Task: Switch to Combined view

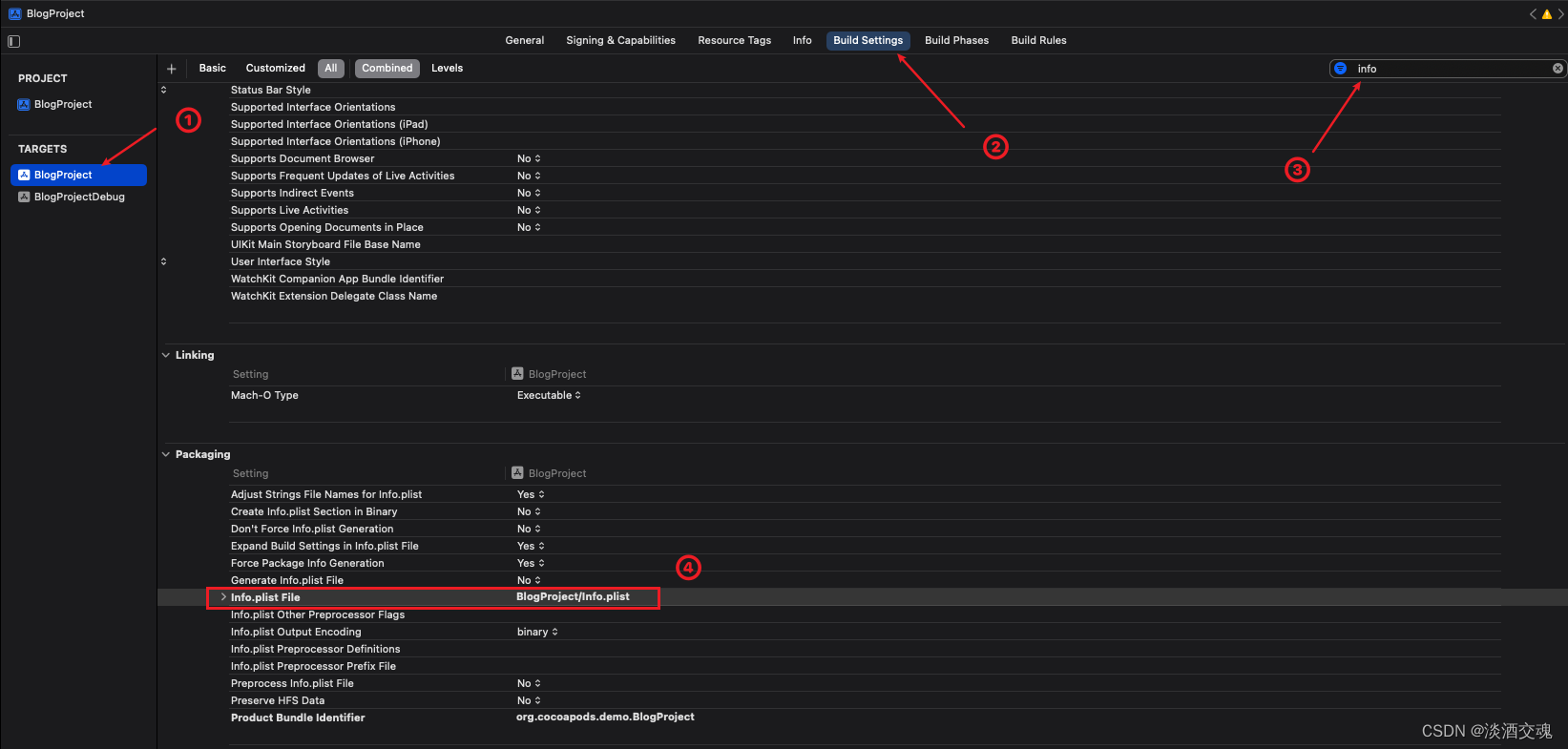Action: click(387, 68)
